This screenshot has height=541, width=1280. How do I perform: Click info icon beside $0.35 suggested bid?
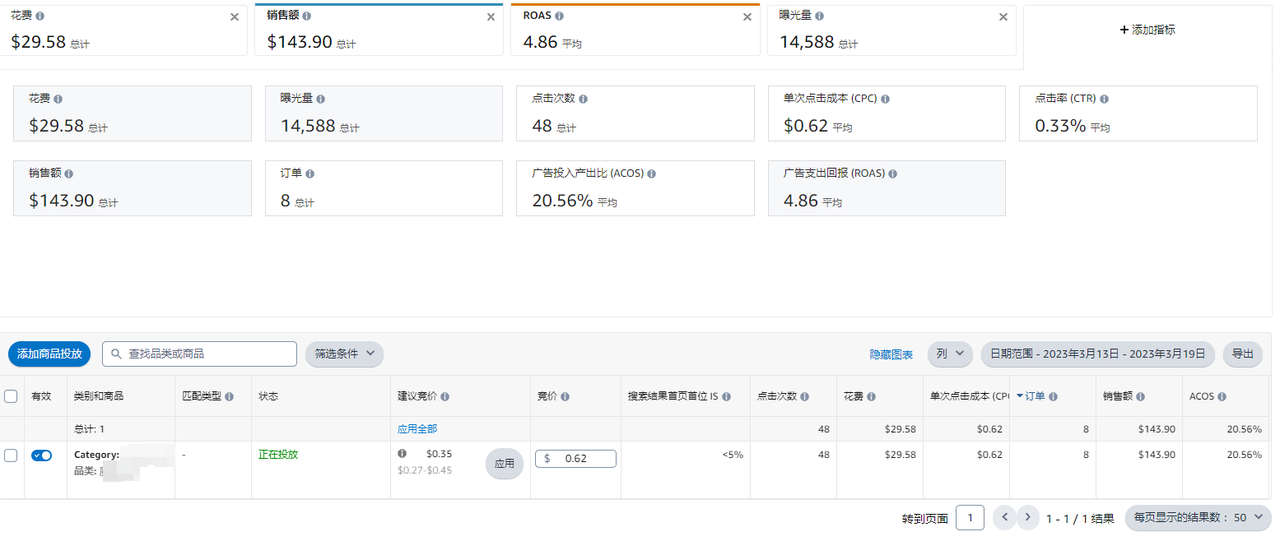pos(402,454)
